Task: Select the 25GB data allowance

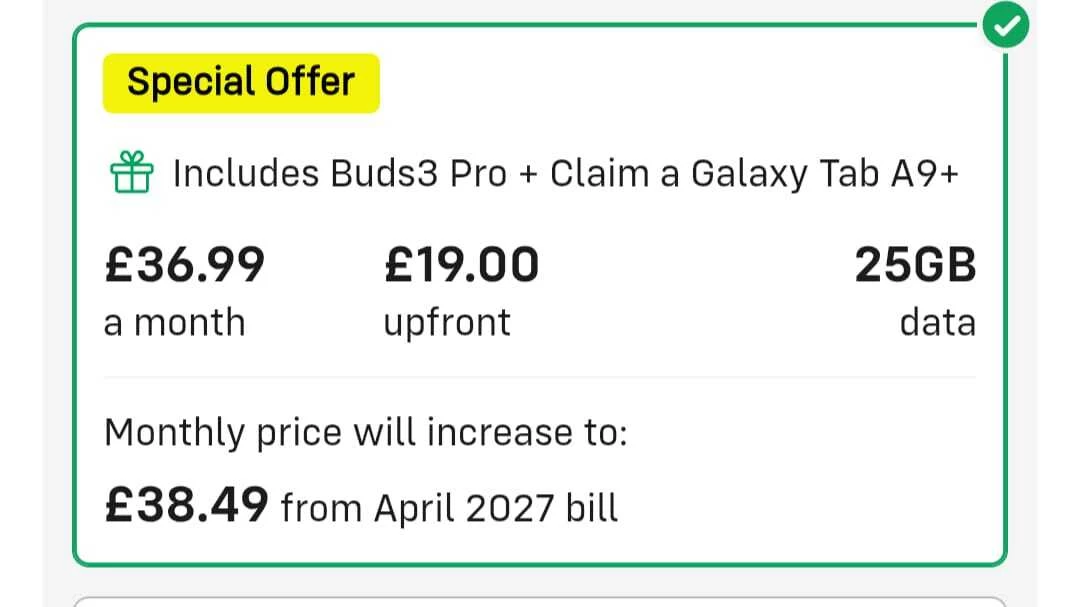Action: click(x=915, y=266)
